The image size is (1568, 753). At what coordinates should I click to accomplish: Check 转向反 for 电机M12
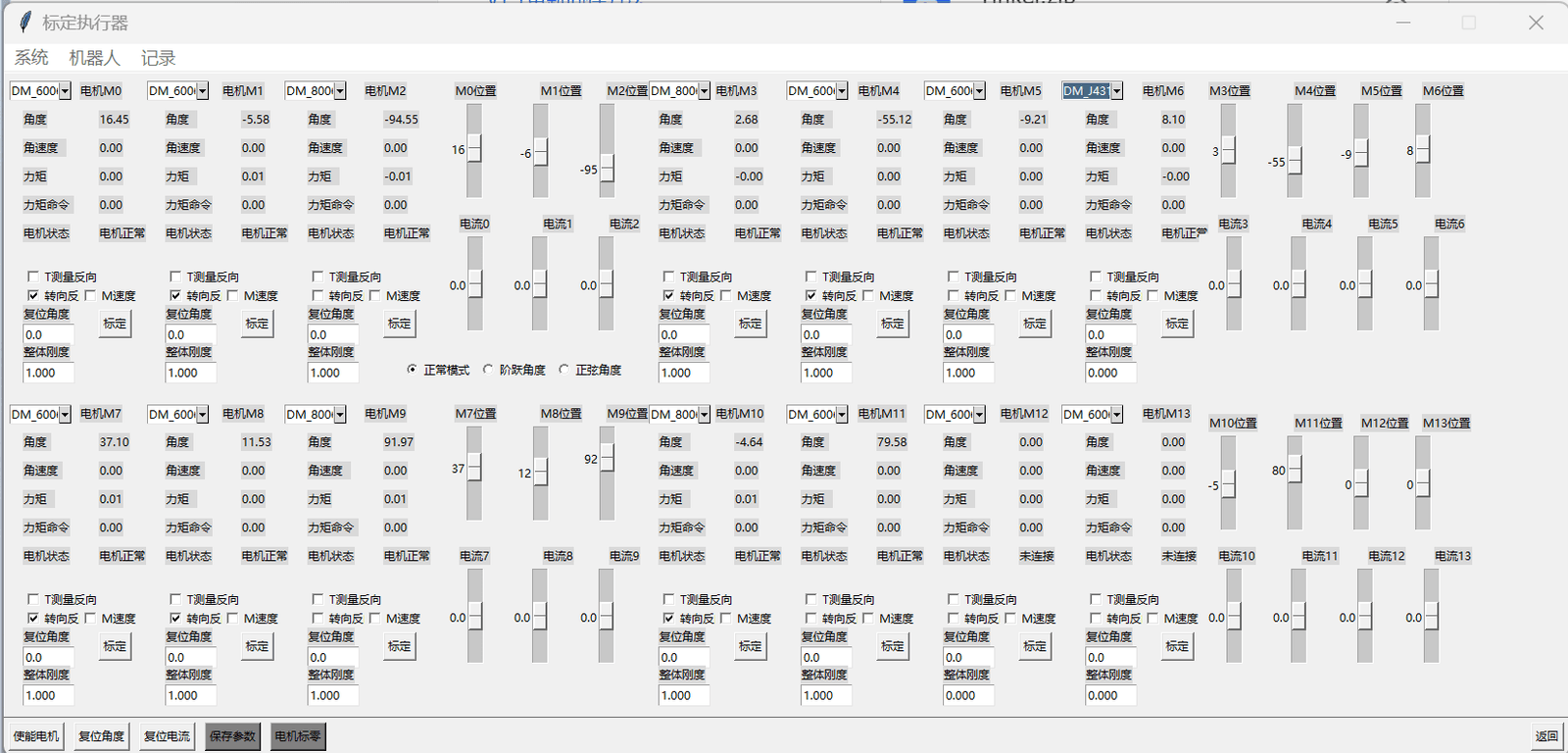point(954,619)
